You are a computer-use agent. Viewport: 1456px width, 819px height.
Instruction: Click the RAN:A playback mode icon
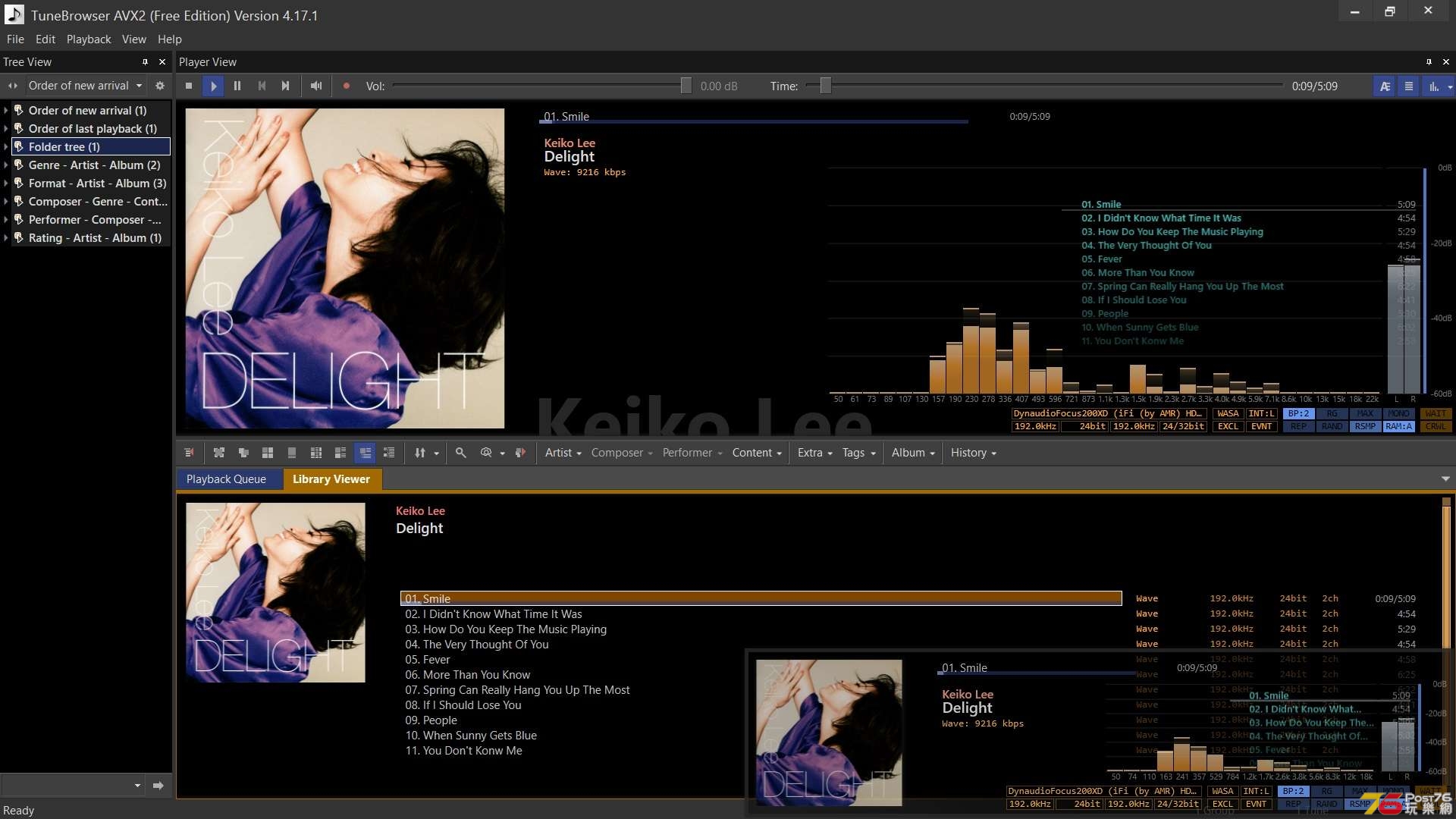click(x=1397, y=426)
